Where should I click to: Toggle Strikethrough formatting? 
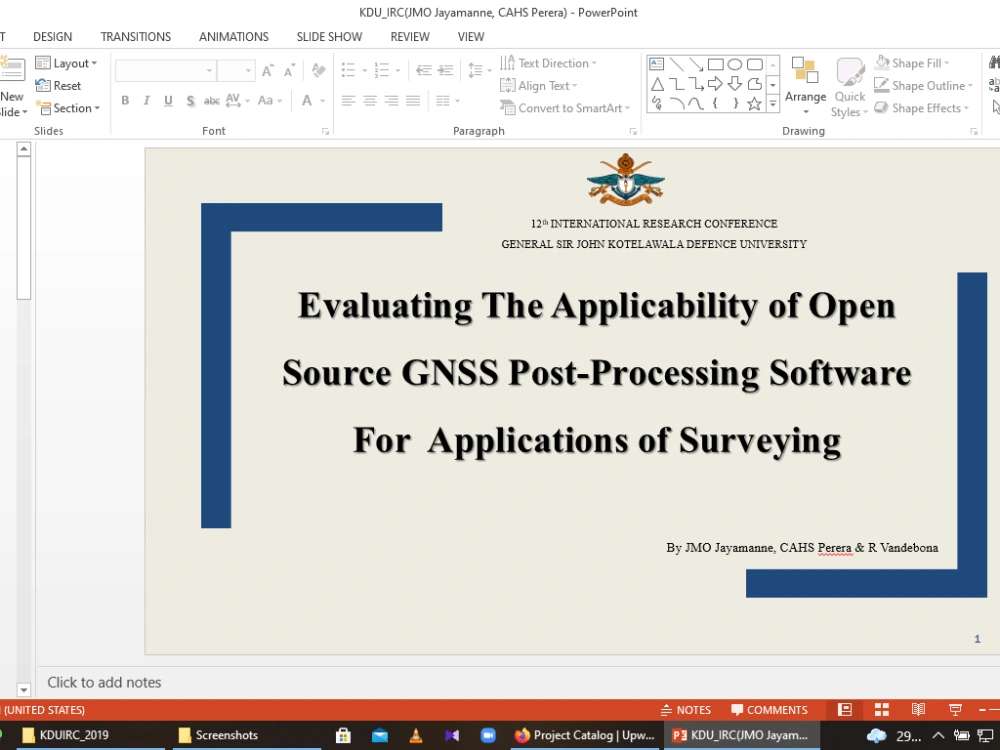211,101
